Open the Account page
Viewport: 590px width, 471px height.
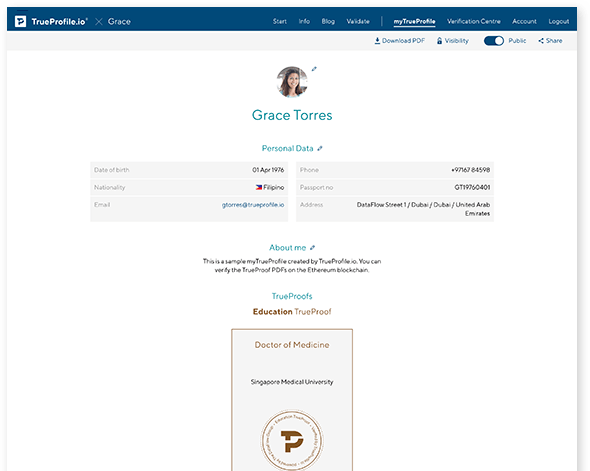pos(524,21)
